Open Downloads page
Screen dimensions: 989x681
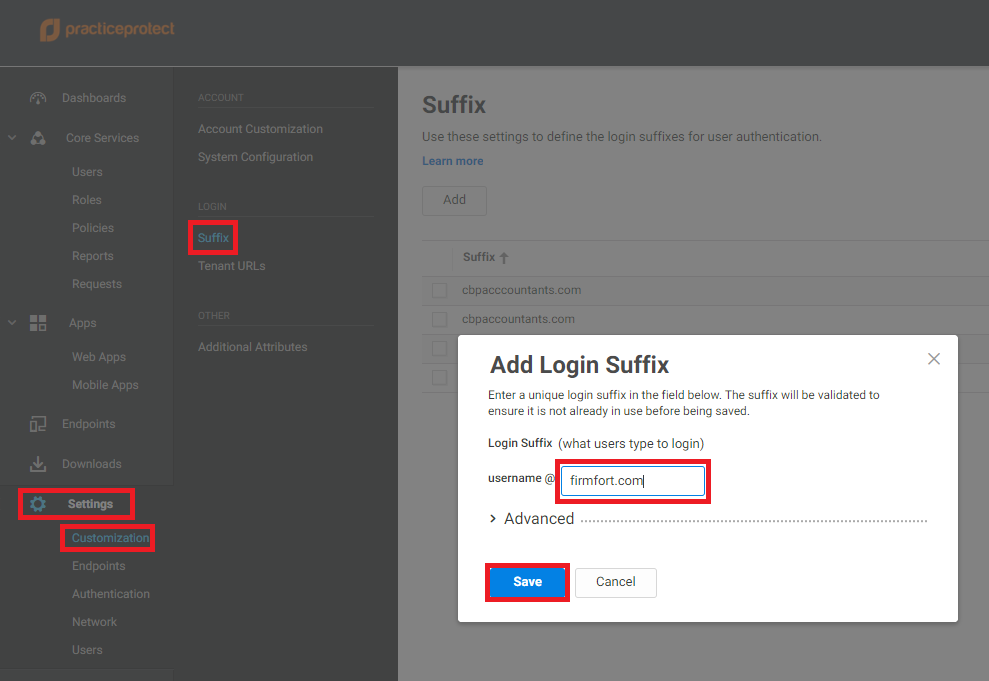[x=91, y=464]
